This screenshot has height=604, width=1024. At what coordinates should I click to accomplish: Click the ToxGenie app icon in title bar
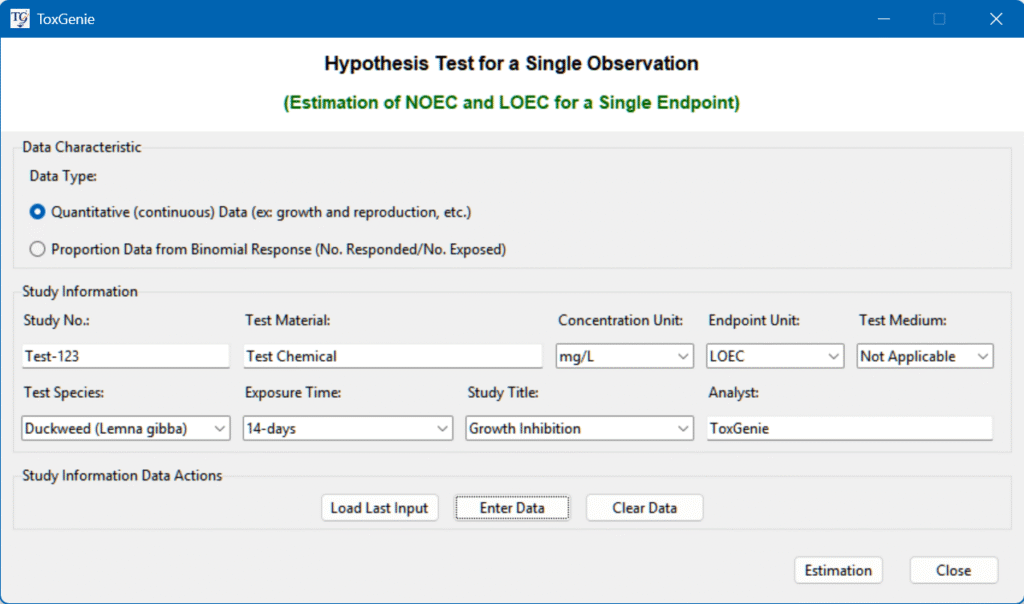tap(19, 18)
